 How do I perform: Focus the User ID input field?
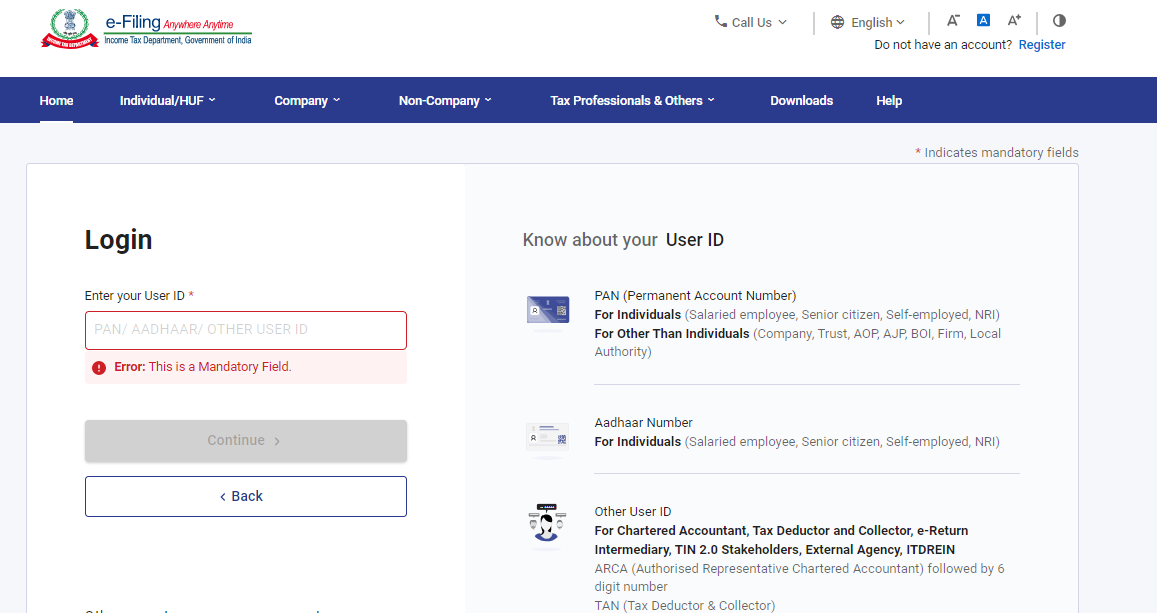246,330
